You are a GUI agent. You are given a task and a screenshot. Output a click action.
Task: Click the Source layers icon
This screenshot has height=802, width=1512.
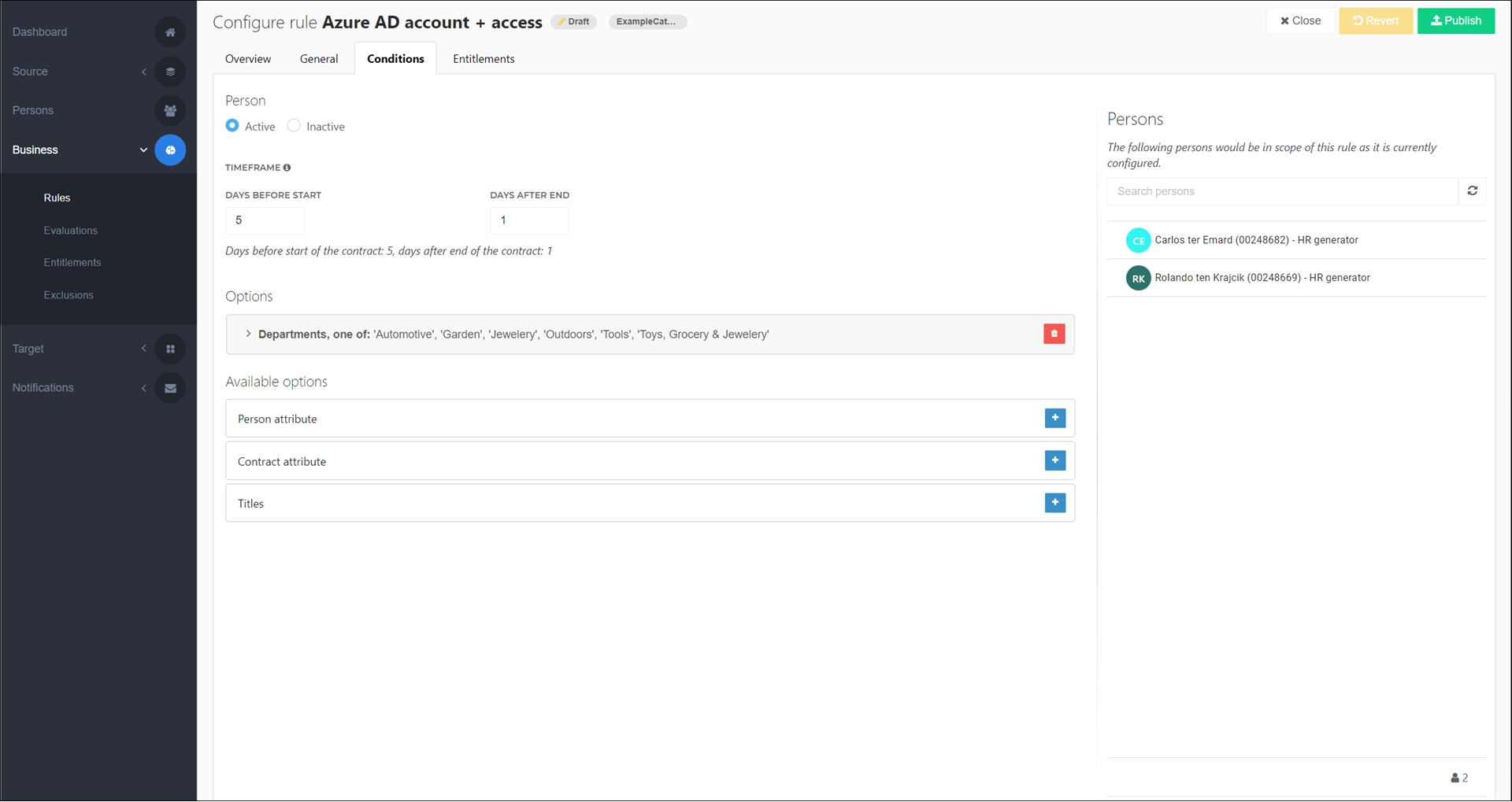click(x=170, y=72)
